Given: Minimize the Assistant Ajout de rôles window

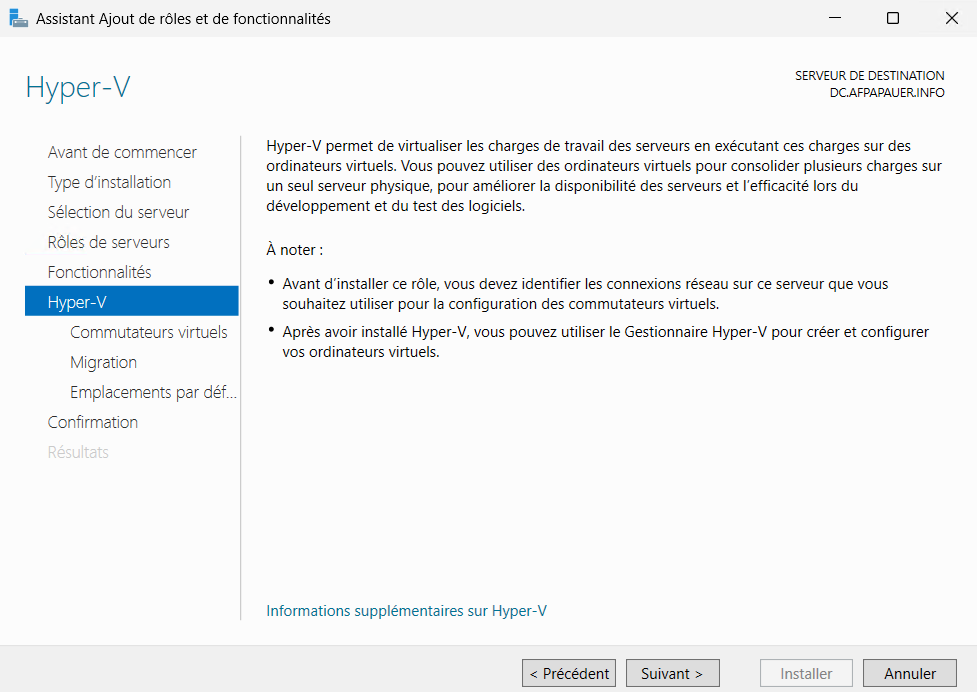Looking at the screenshot, I should point(836,18).
